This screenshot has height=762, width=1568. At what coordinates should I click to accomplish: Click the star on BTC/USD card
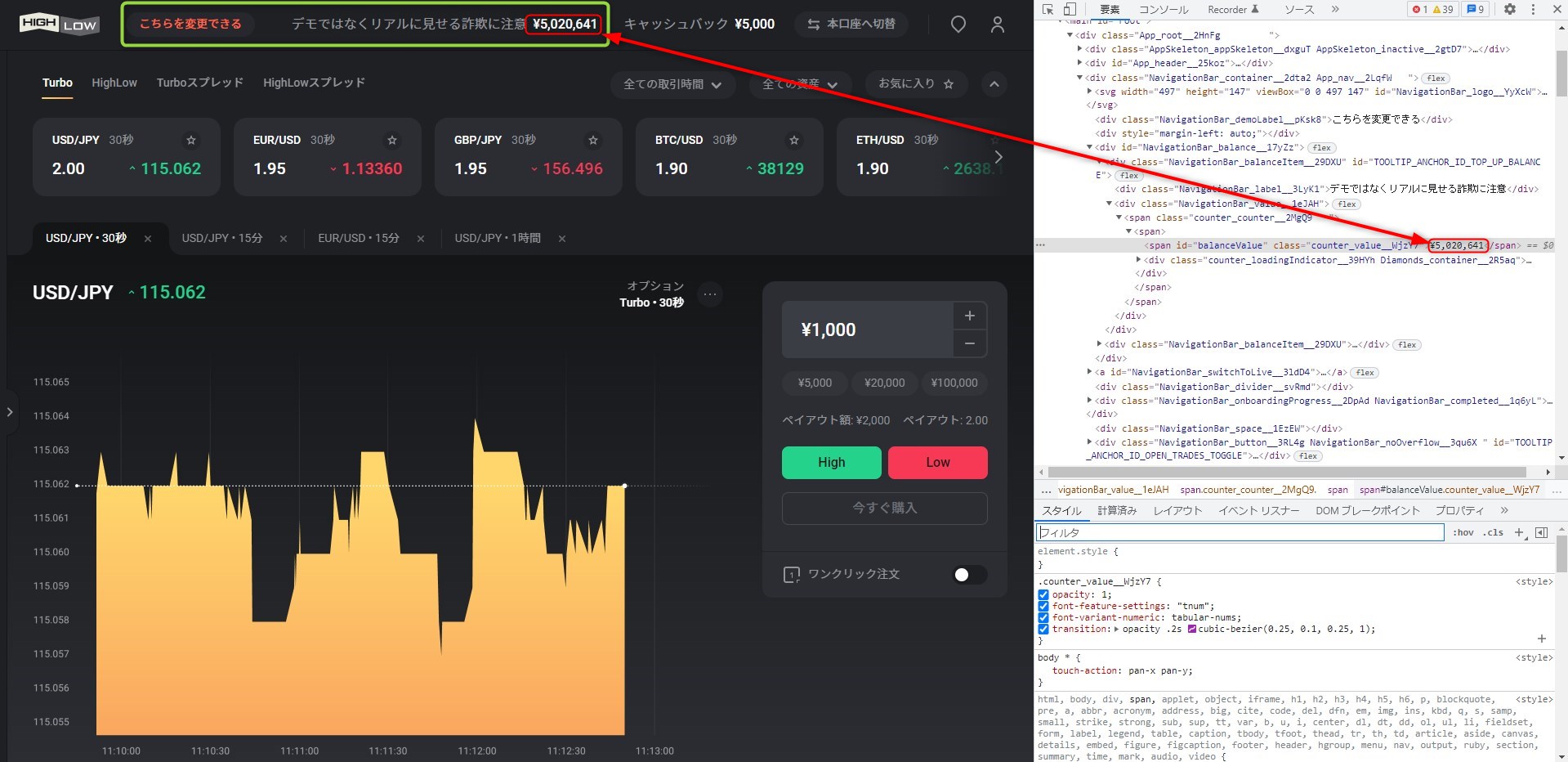coord(794,141)
